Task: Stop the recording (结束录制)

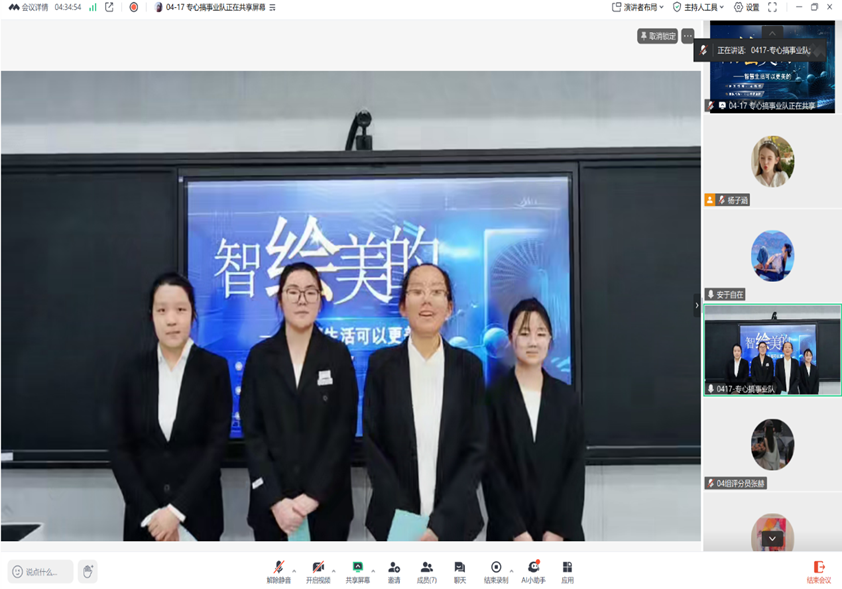Action: [496, 572]
